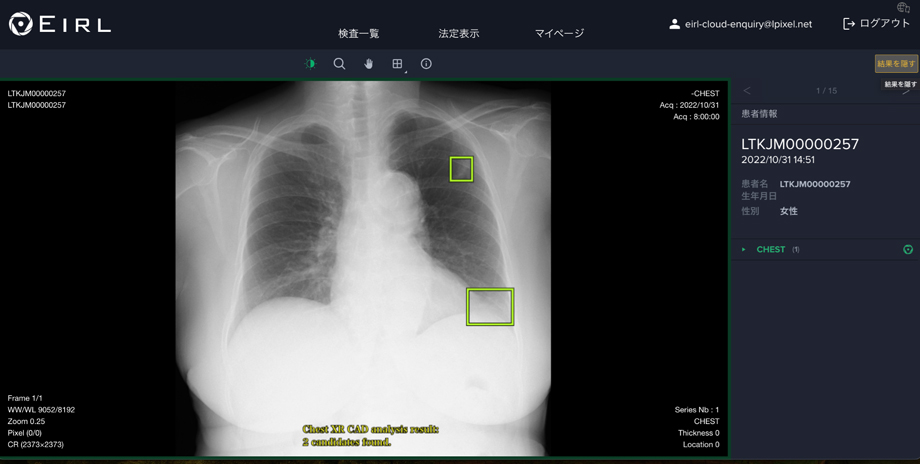The image size is (920, 464).
Task: Expand the CHEST section triangle
Action: [x=743, y=250]
